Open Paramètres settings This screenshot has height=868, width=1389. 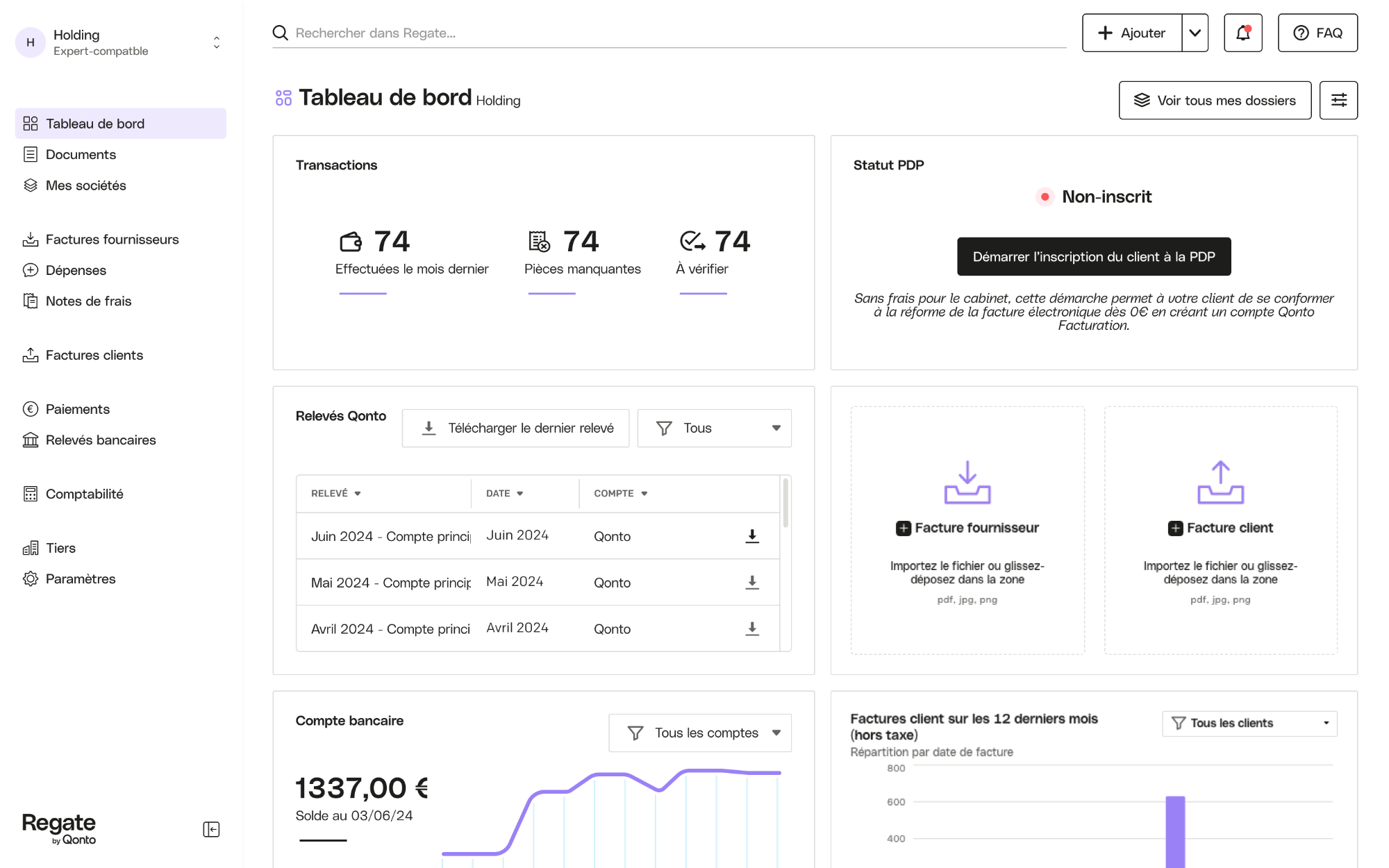click(121, 578)
